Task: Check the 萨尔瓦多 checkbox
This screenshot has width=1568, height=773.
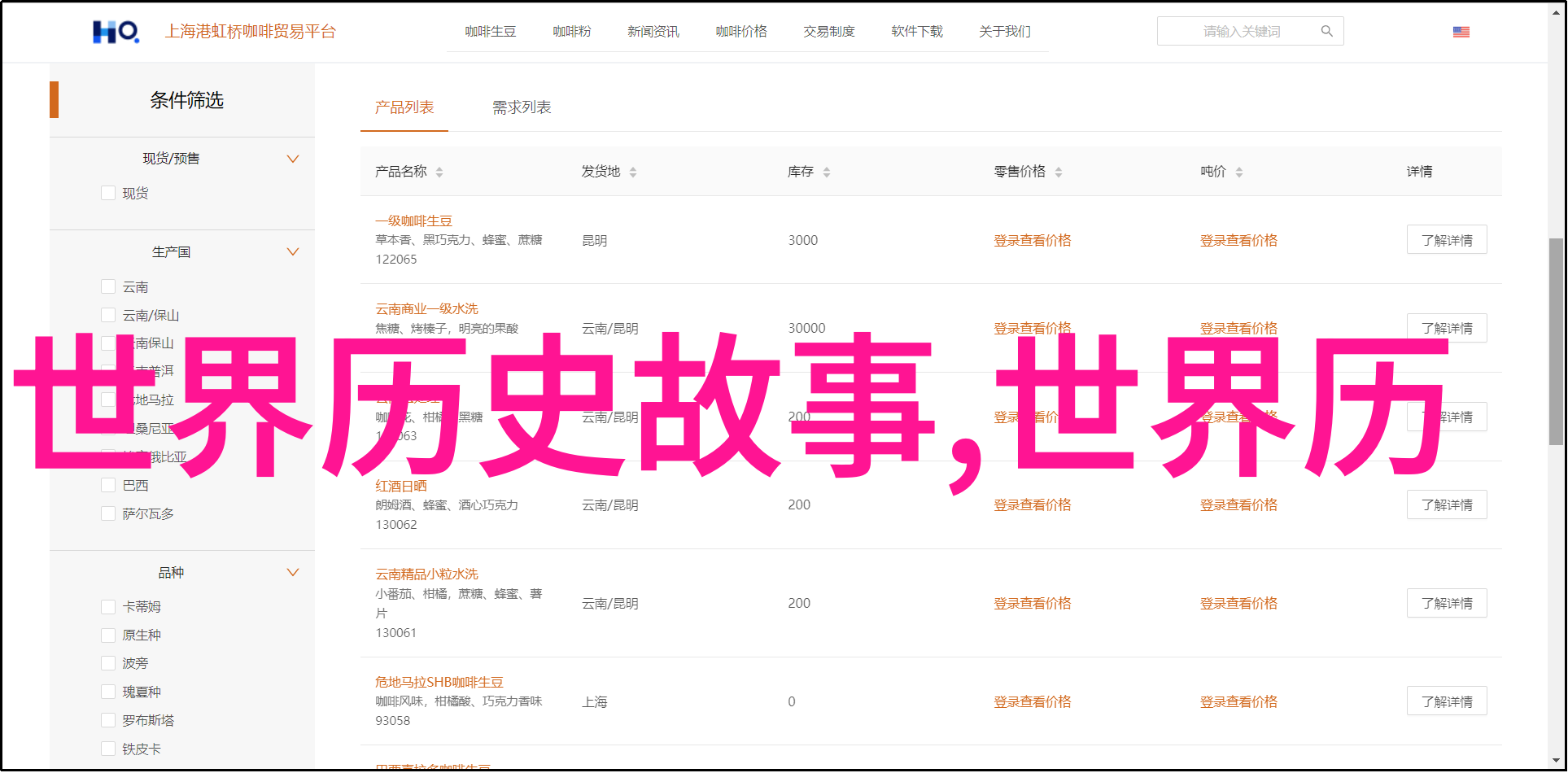Action: (x=108, y=513)
